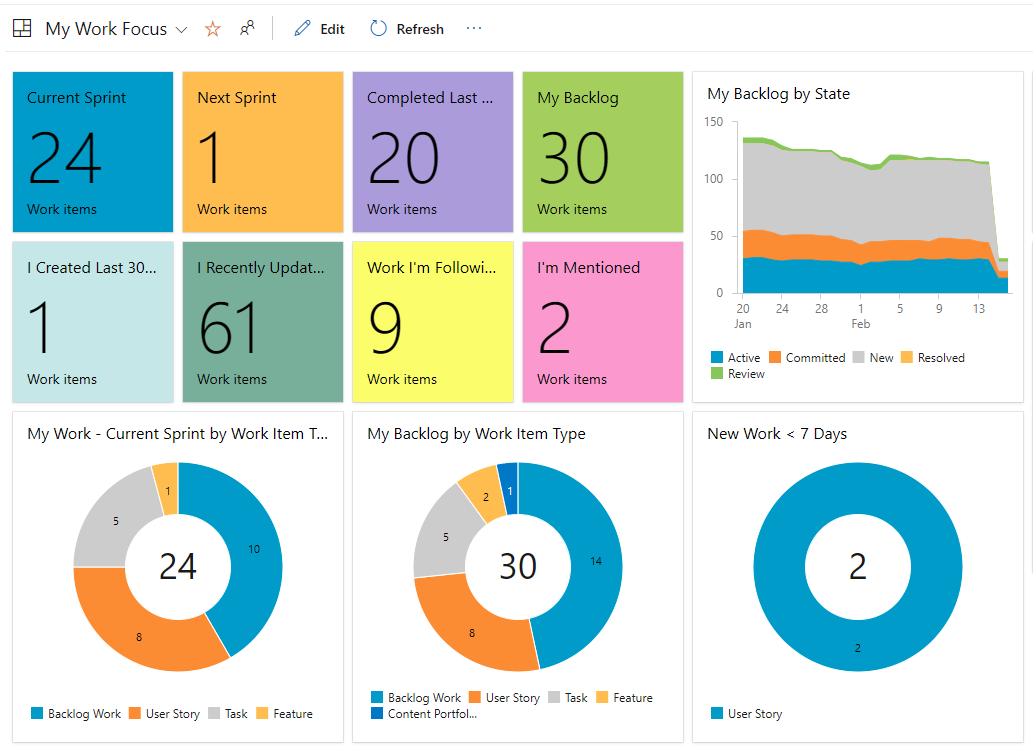Click the team members icon in the toolbar
The image size is (1034, 749).
(x=247, y=28)
